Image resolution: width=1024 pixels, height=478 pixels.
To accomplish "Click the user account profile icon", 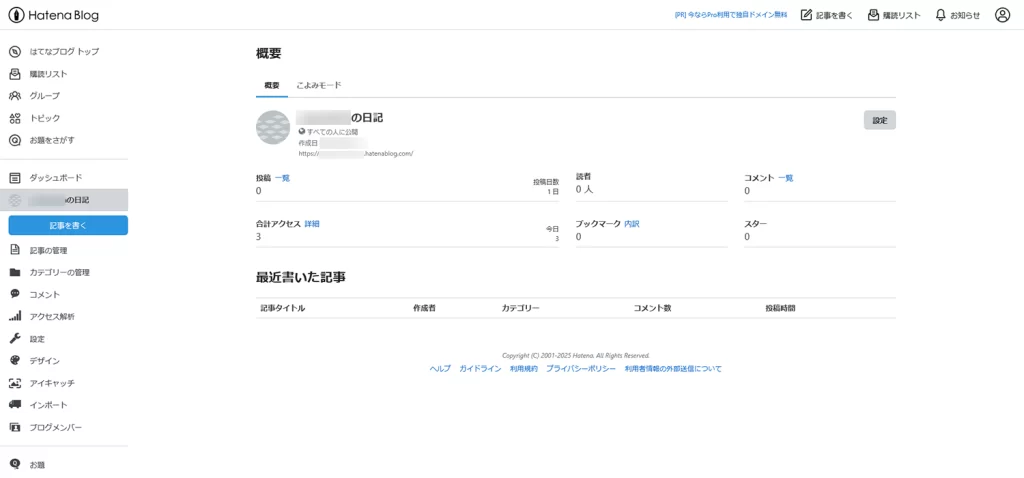I will coord(1002,15).
